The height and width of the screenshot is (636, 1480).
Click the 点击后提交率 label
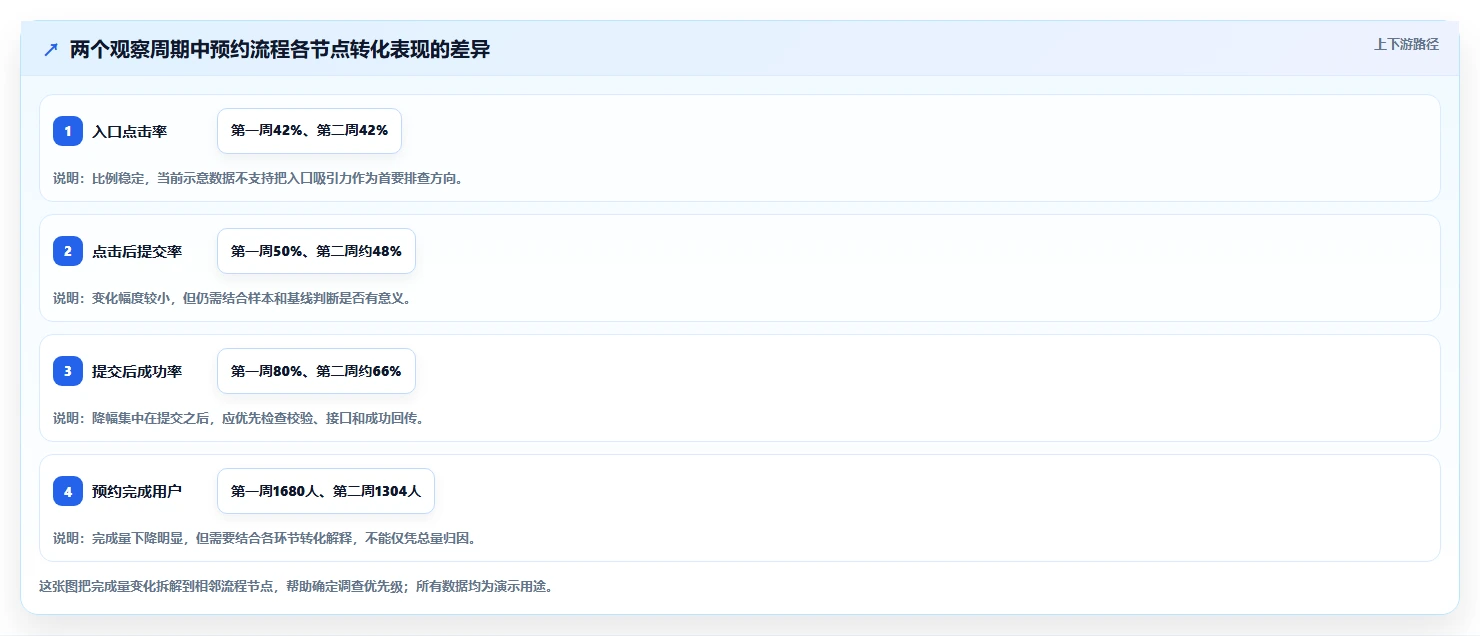[x=137, y=251]
